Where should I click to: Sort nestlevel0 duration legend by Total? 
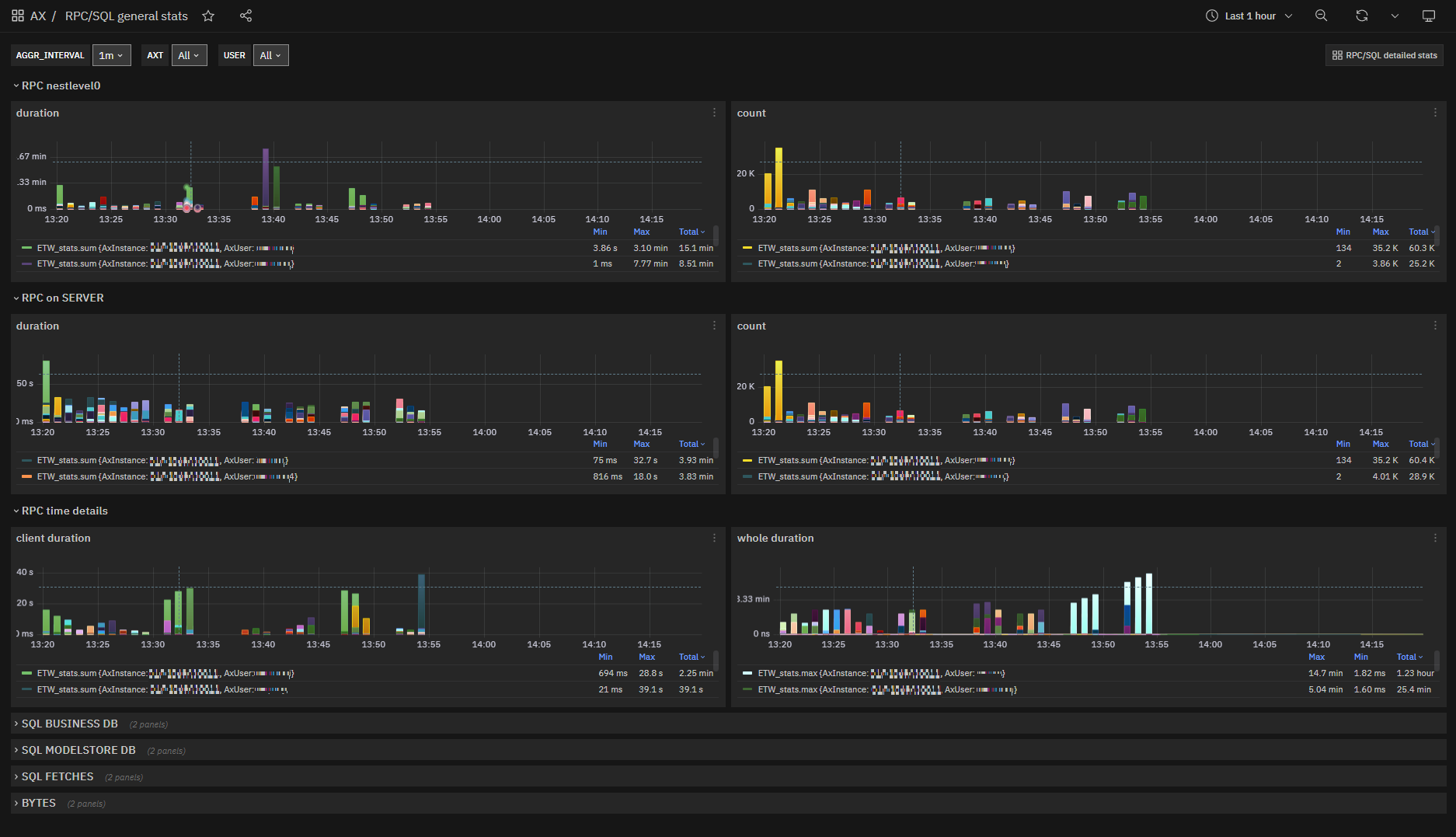pyautogui.click(x=691, y=232)
